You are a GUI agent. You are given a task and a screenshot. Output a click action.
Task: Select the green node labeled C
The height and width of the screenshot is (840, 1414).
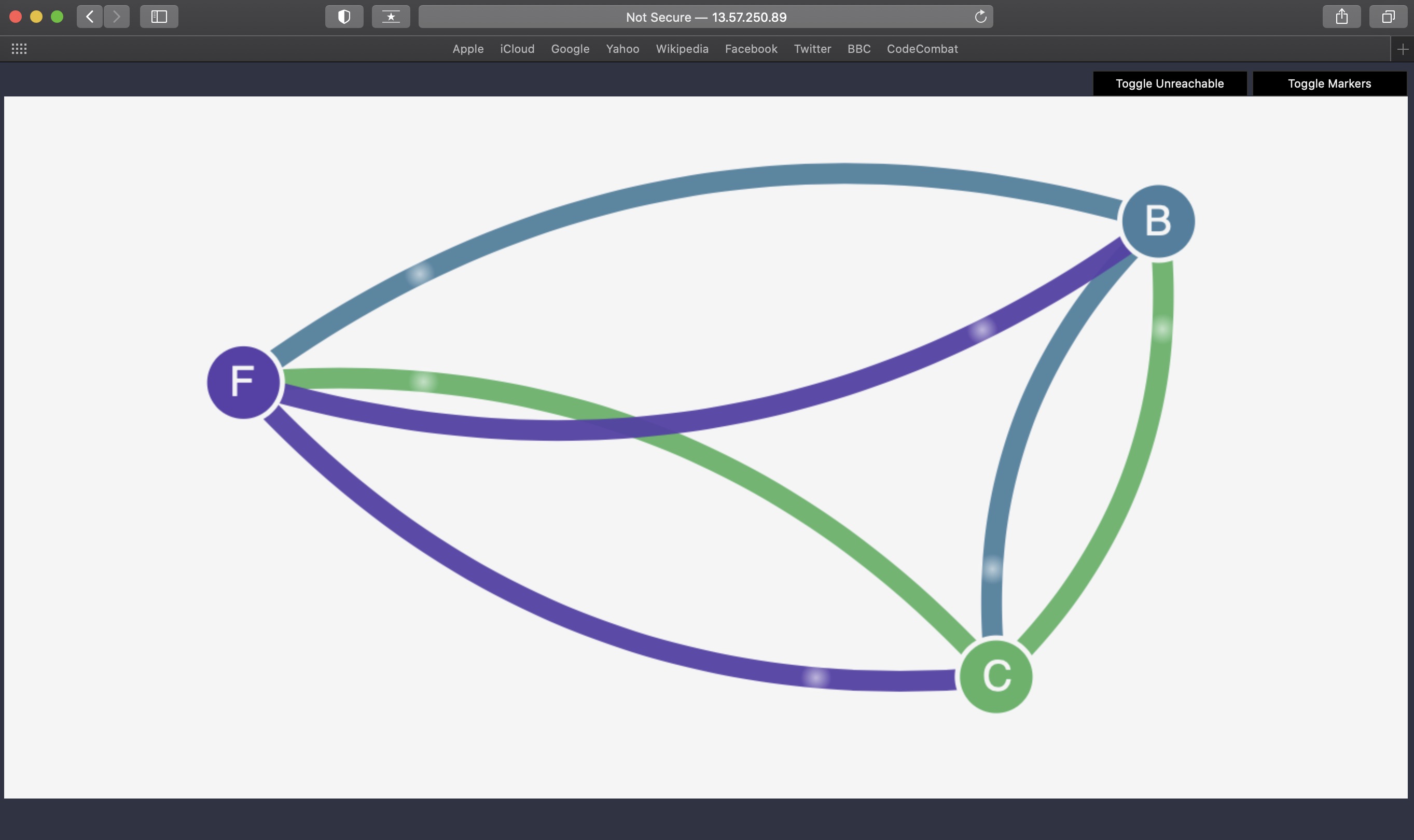click(996, 677)
